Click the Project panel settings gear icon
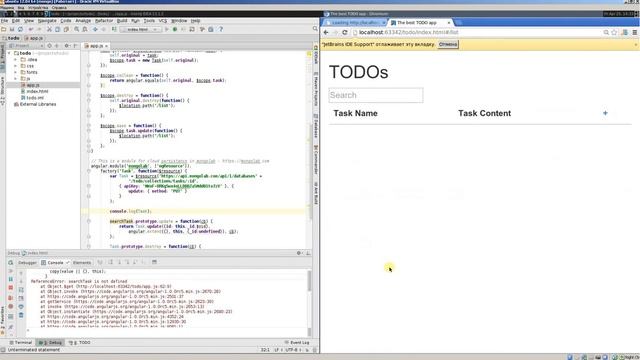This screenshot has width=640, height=360. coord(67,46)
